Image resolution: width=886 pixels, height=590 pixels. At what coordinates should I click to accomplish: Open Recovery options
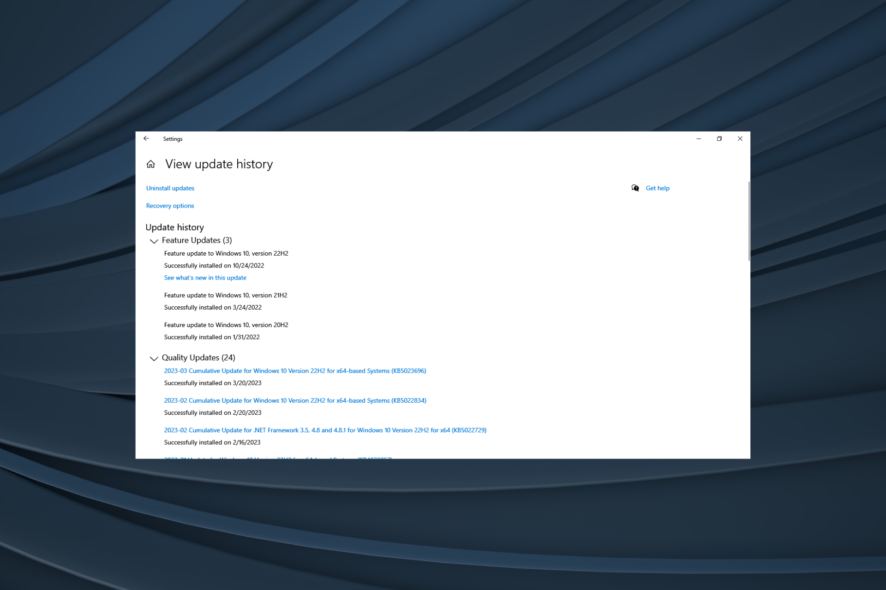coord(170,206)
